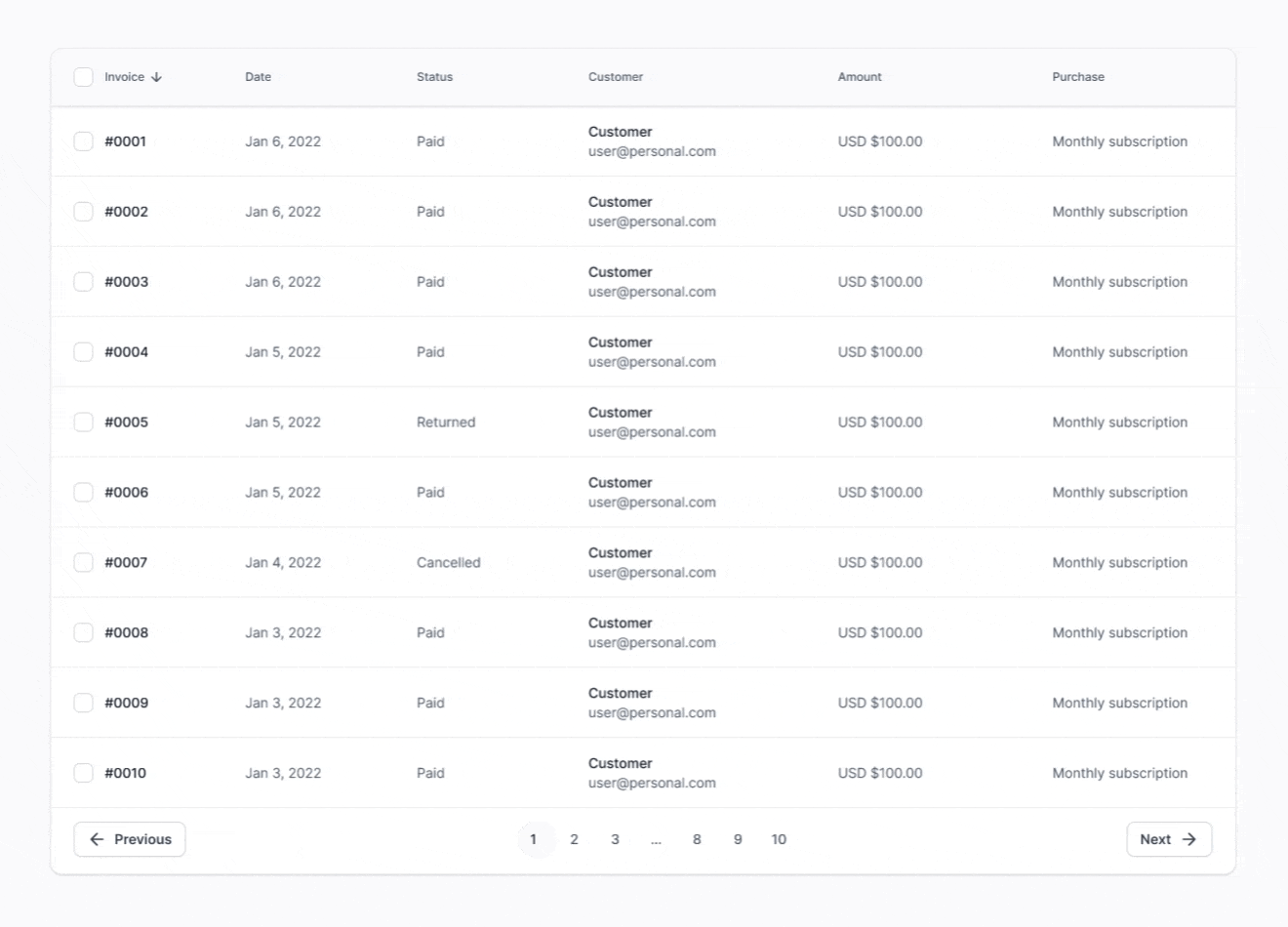1288x927 pixels.
Task: Click the right arrow in Next button
Action: click(1188, 839)
